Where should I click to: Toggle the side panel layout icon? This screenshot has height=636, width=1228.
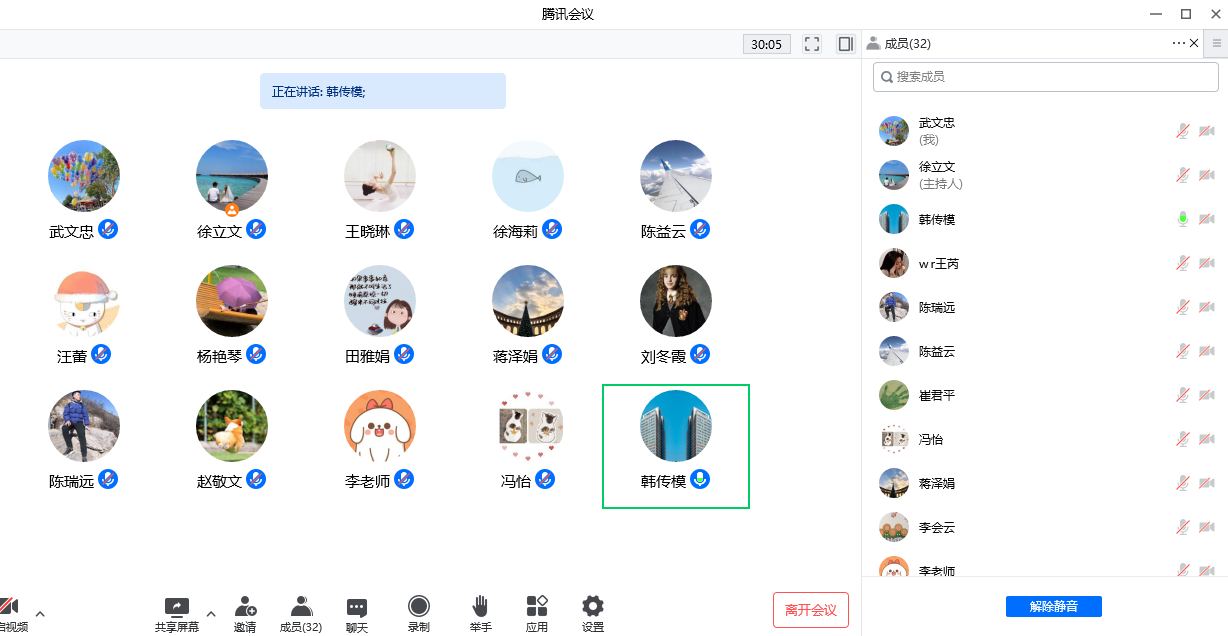tap(846, 44)
